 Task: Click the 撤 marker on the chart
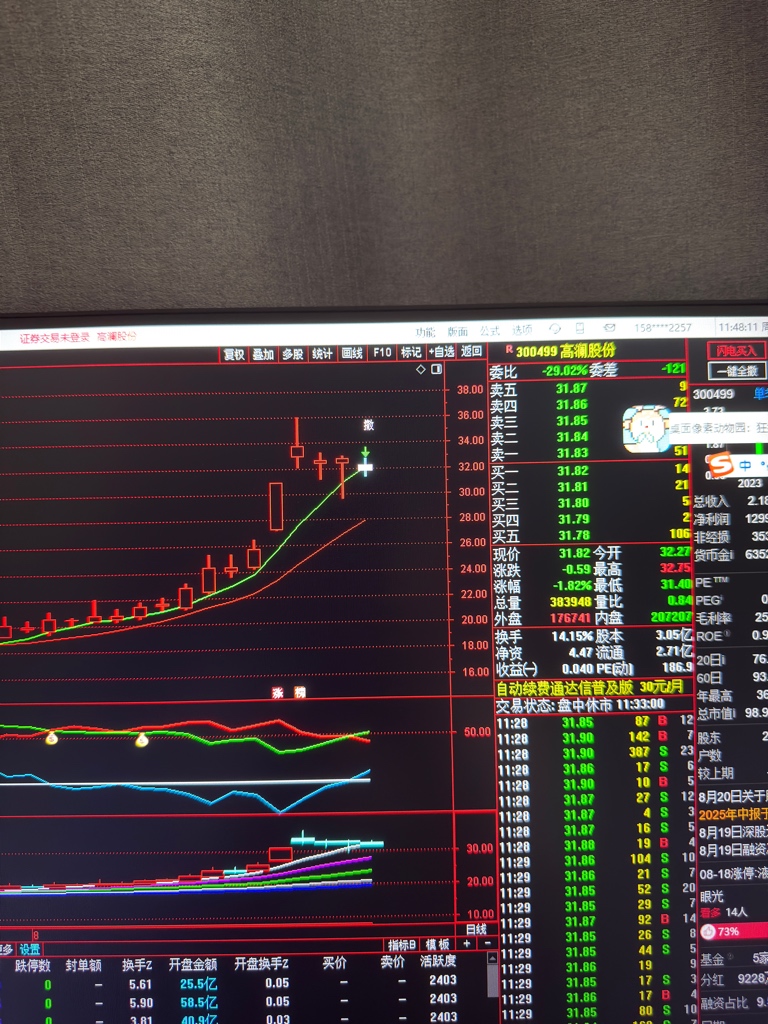tap(368, 425)
